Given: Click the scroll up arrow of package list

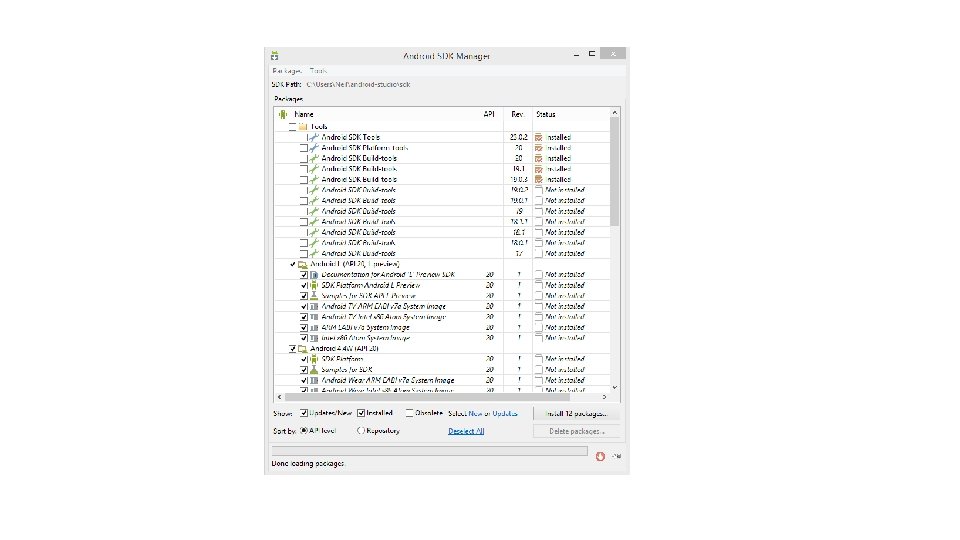Looking at the screenshot, I should pos(615,113).
